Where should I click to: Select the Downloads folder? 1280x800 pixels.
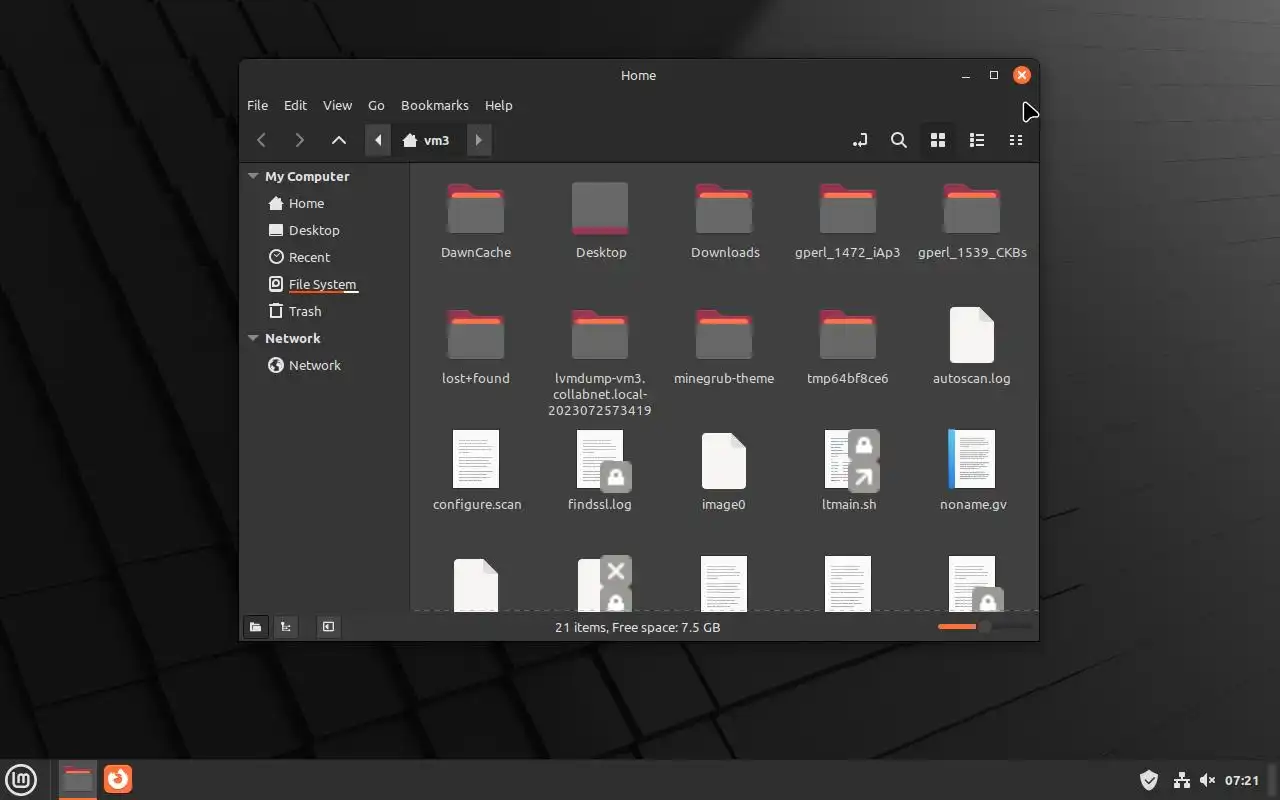(725, 222)
